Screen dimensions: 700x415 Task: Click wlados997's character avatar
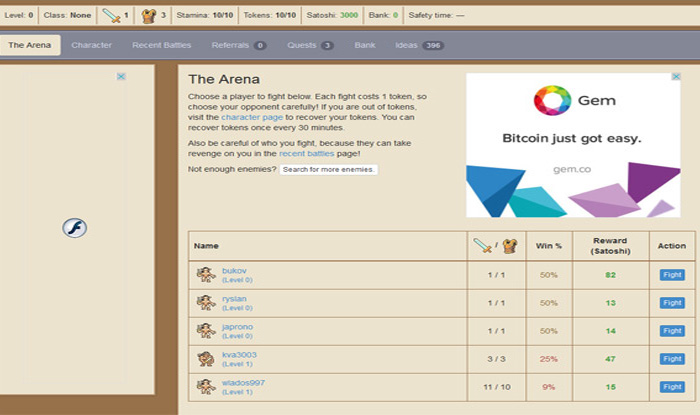click(206, 386)
